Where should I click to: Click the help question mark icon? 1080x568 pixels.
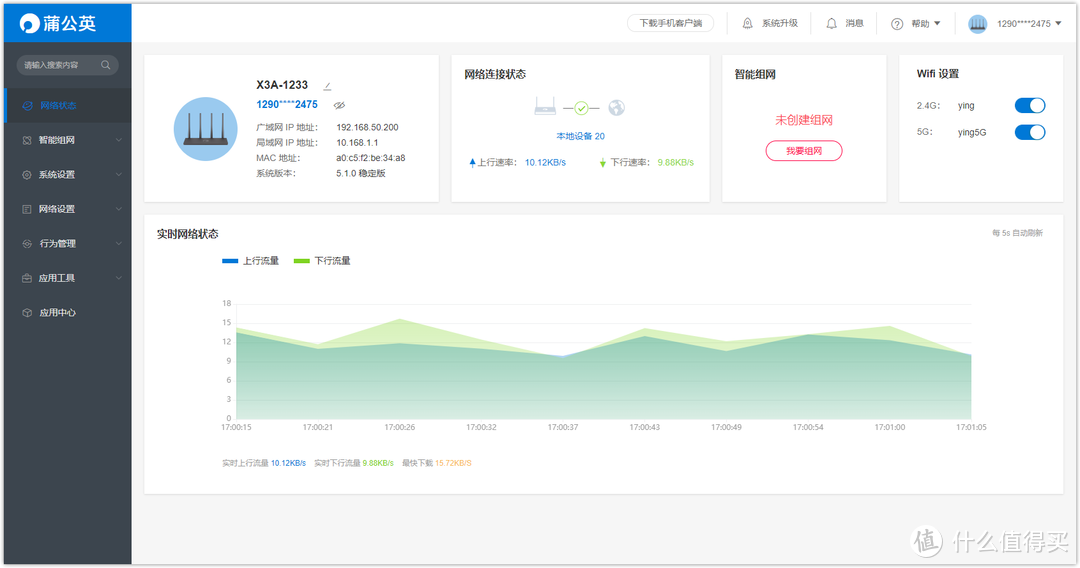pyautogui.click(x=897, y=24)
